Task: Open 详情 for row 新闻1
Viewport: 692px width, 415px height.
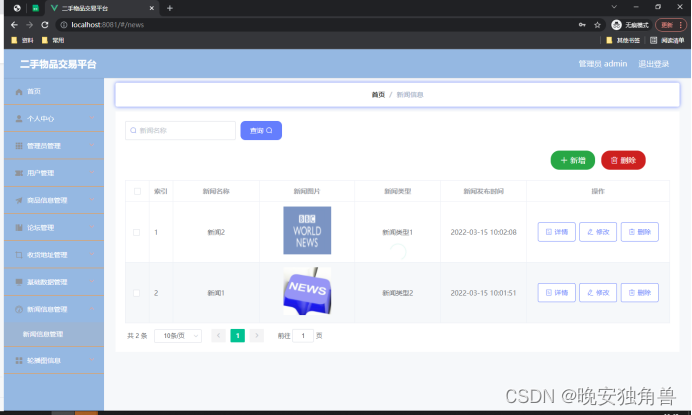Action: (x=557, y=293)
